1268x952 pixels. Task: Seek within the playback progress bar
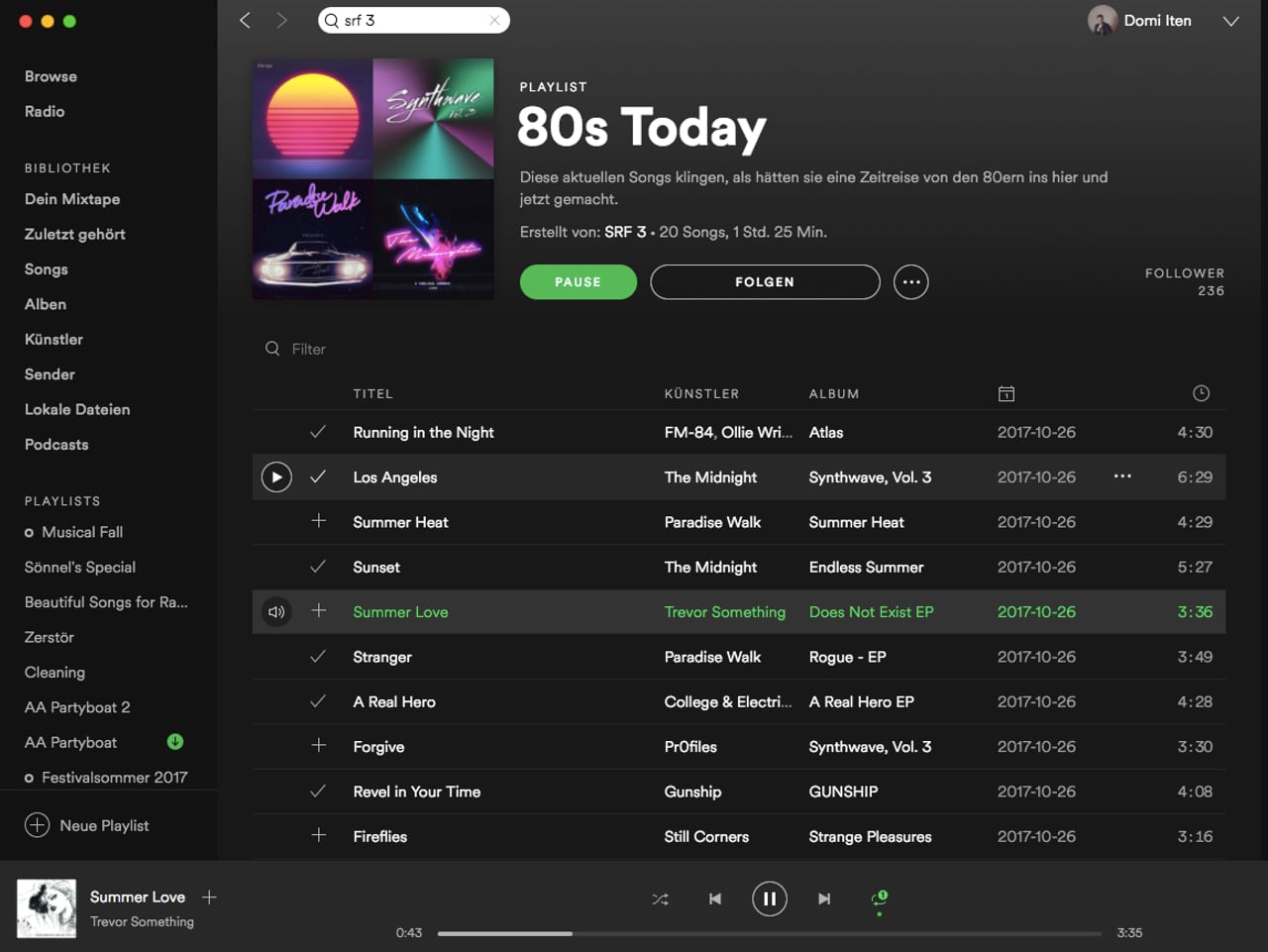click(769, 933)
